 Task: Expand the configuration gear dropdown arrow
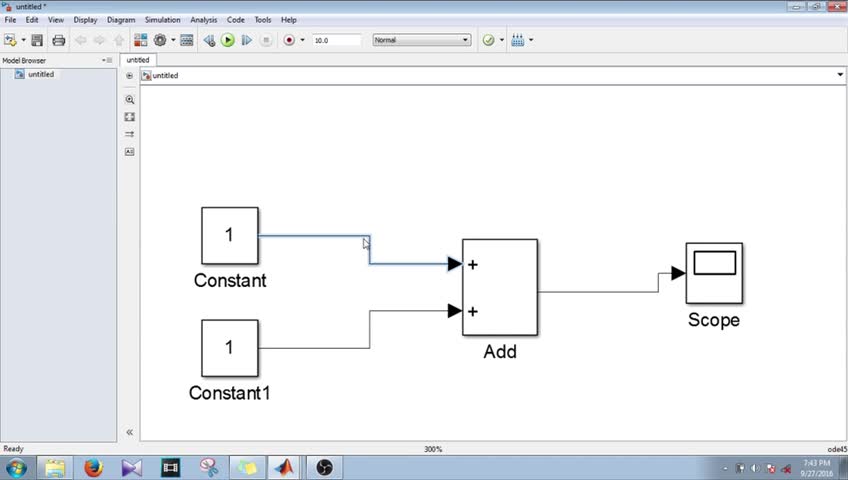pyautogui.click(x=173, y=40)
